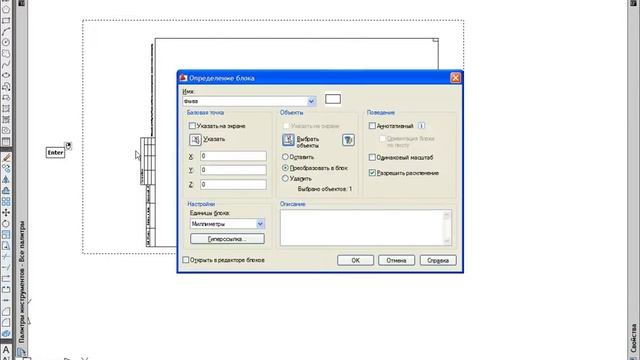Select the 'Удалить' radio option
Image resolution: width=640 pixels, height=360 pixels.
tap(285, 178)
